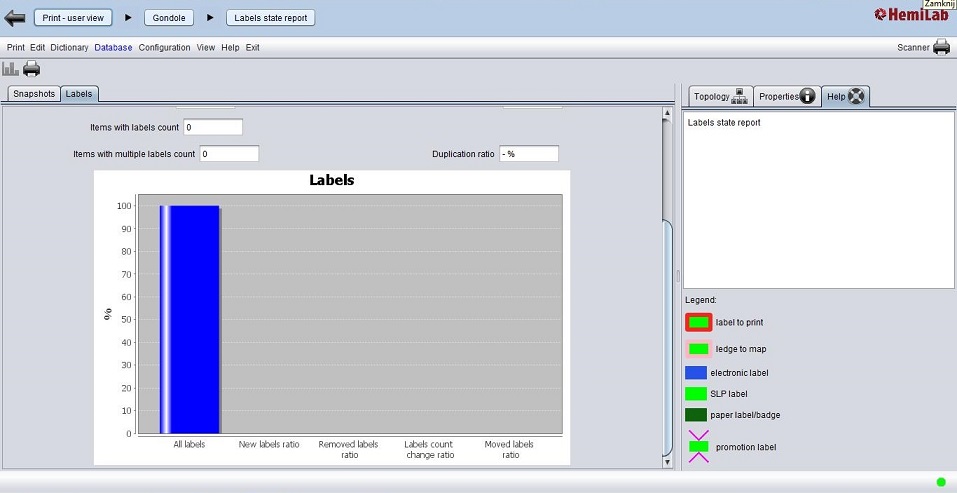Screen dimensions: 957x493
Task: Click the blue All labels bar
Action: pyautogui.click(x=189, y=320)
